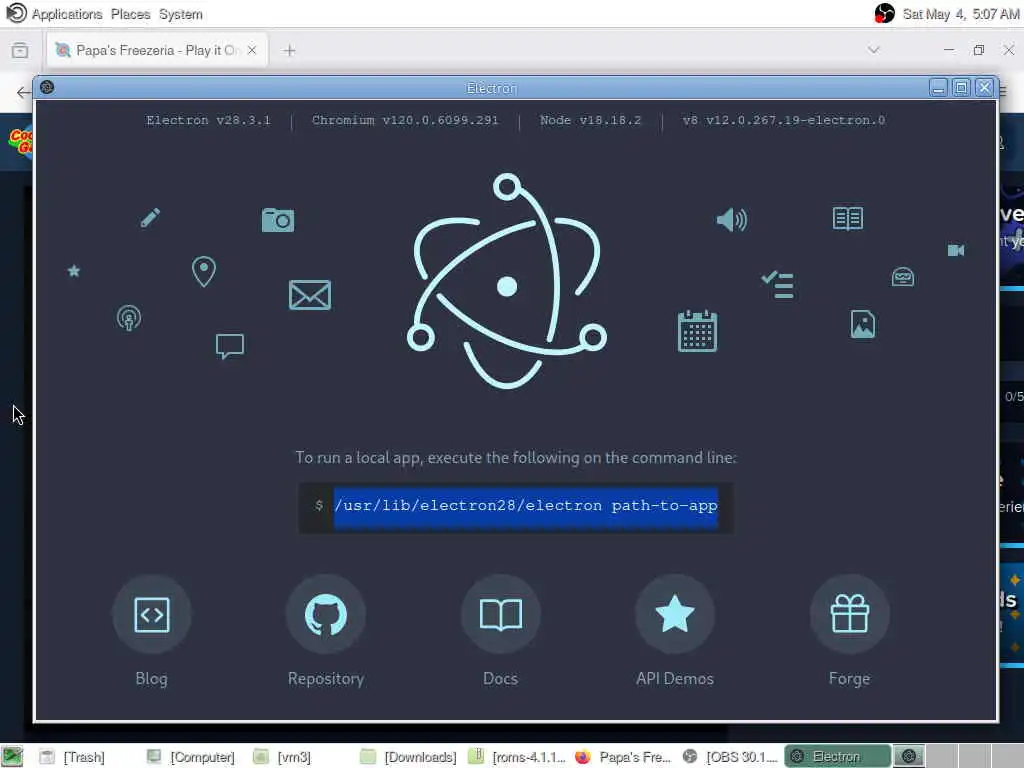Close the Papa's Freezeria browser tab

point(252,50)
